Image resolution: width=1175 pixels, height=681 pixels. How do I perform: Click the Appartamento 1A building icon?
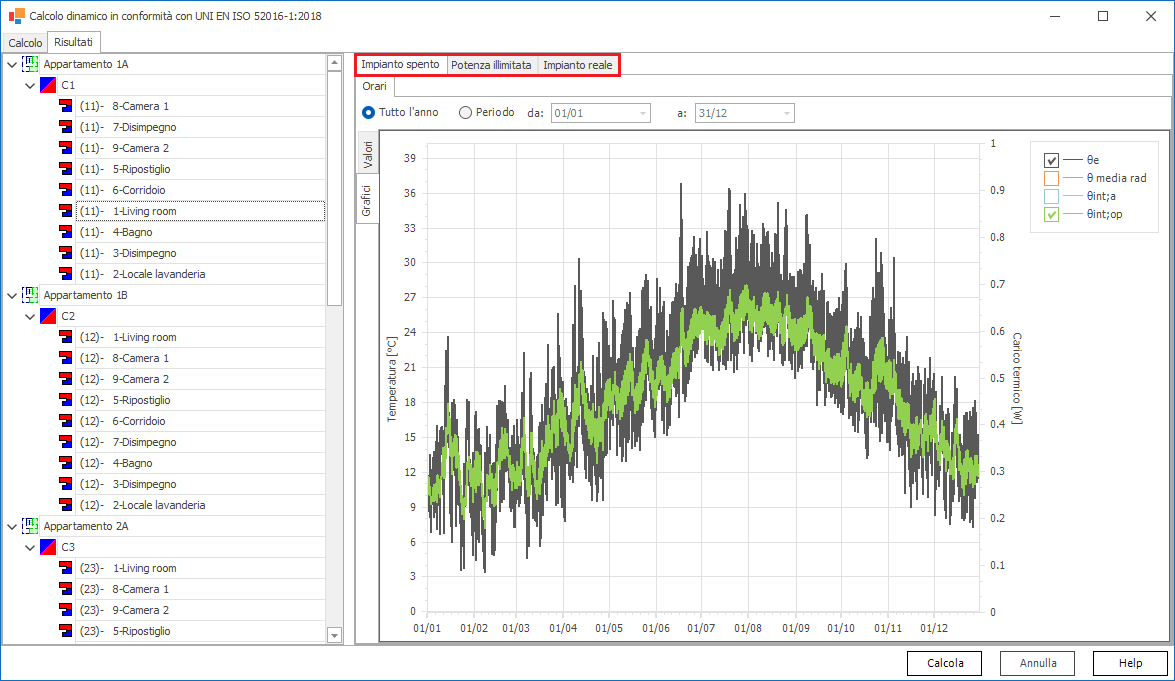tap(30, 64)
